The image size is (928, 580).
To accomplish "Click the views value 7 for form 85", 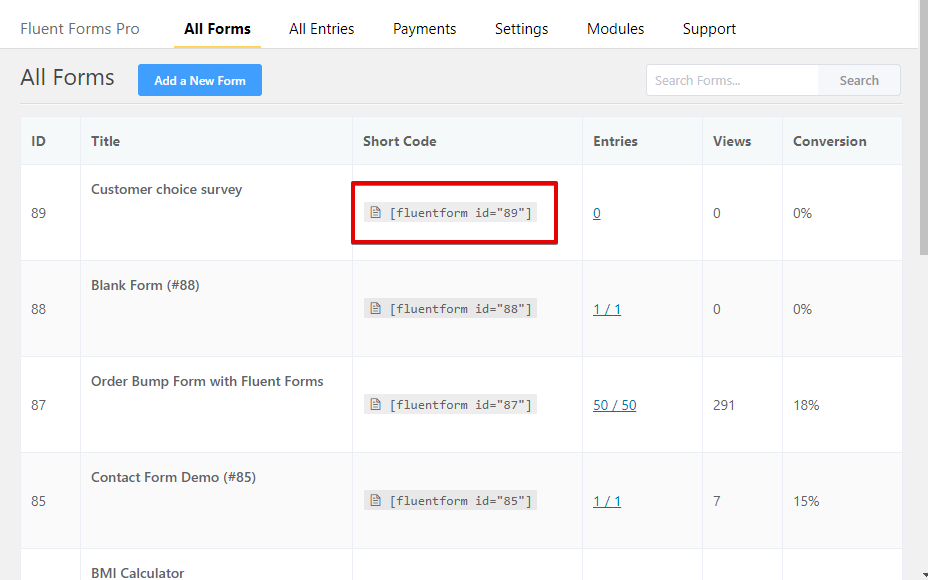I will point(717,501).
